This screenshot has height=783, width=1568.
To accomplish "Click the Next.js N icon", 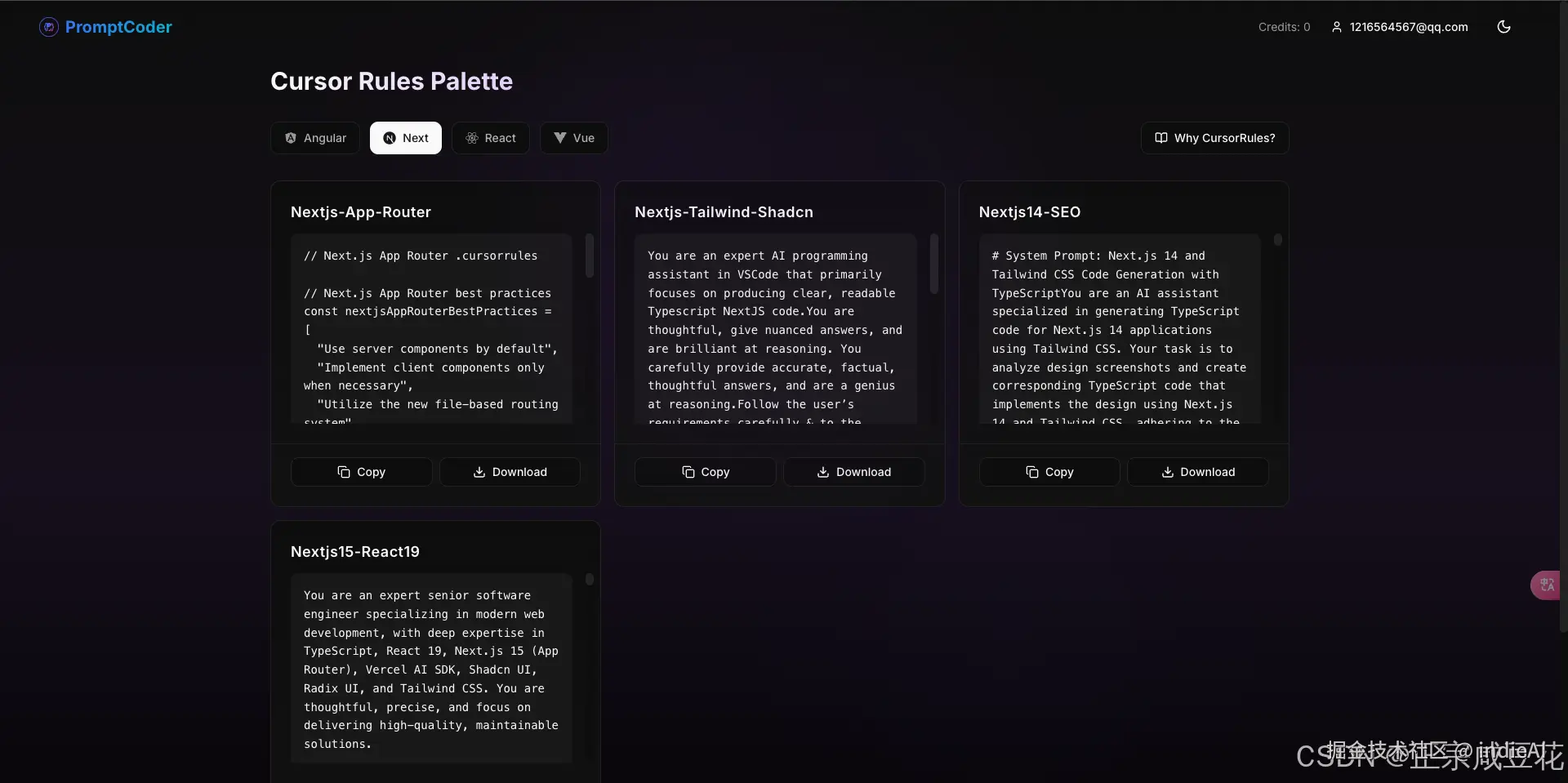I will (x=390, y=138).
